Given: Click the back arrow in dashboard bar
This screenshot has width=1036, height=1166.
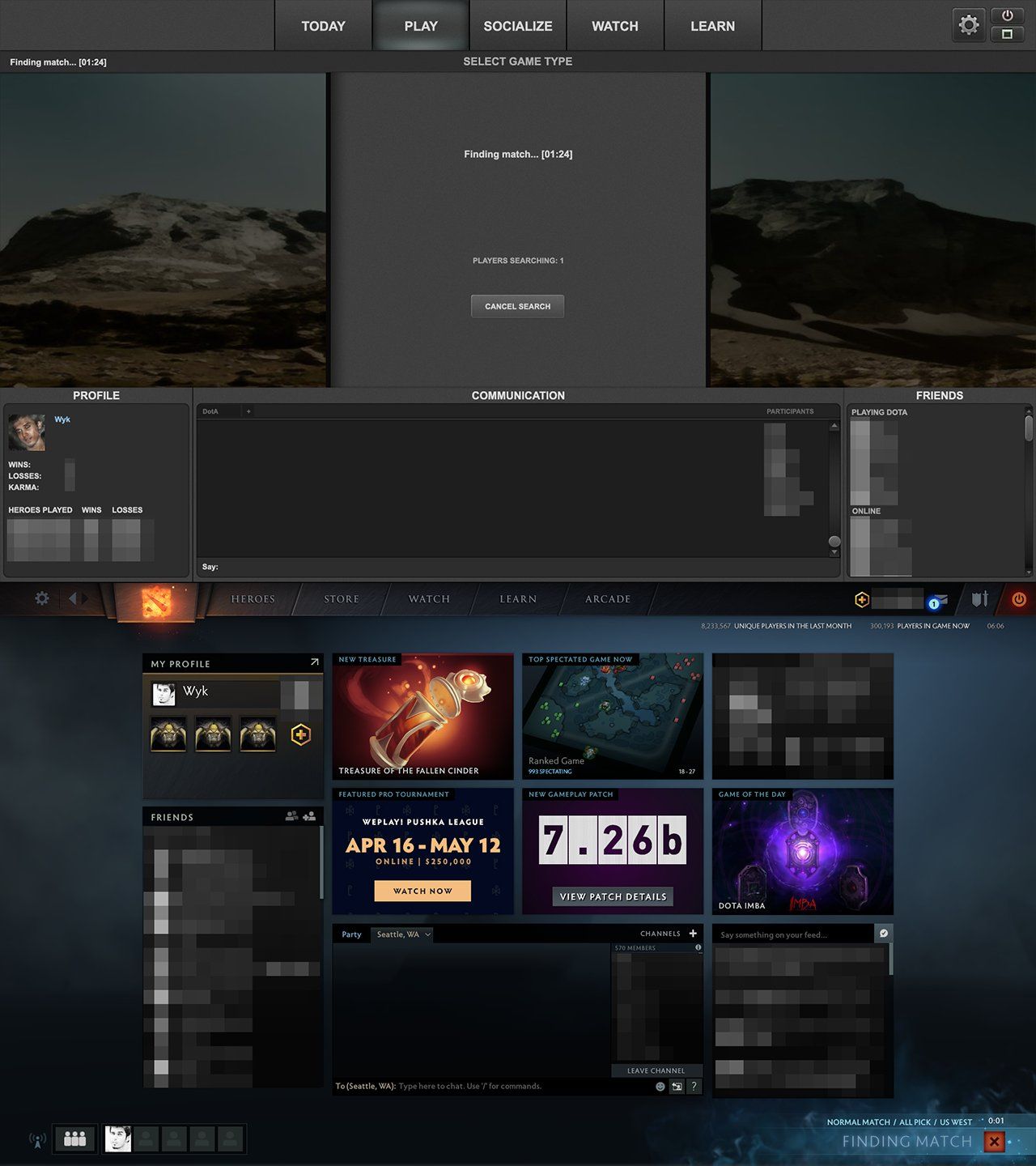Looking at the screenshot, I should pyautogui.click(x=73, y=598).
